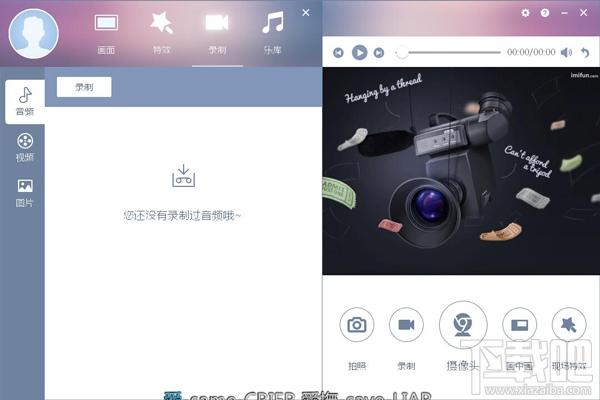Enable 画中画 picture-in-picture mode

pyautogui.click(x=519, y=325)
